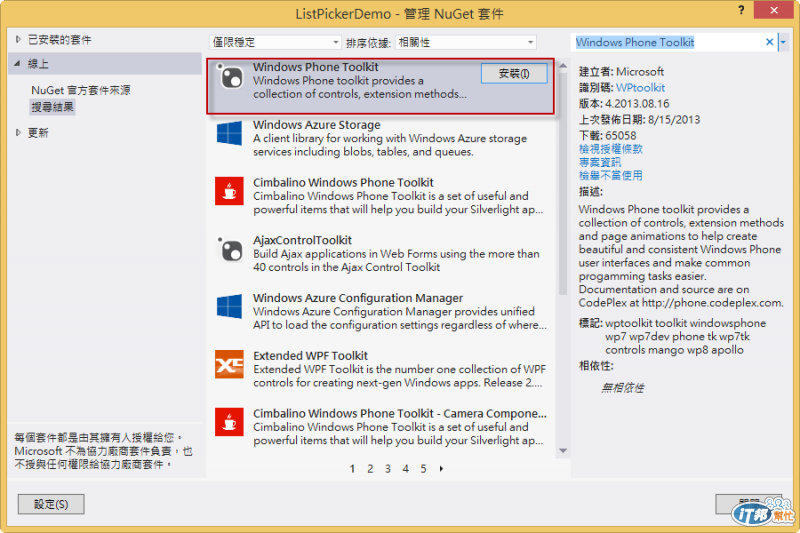Click the AjaxControlToolkit package icon
Screen dimensions: 800x533
(x=230, y=249)
